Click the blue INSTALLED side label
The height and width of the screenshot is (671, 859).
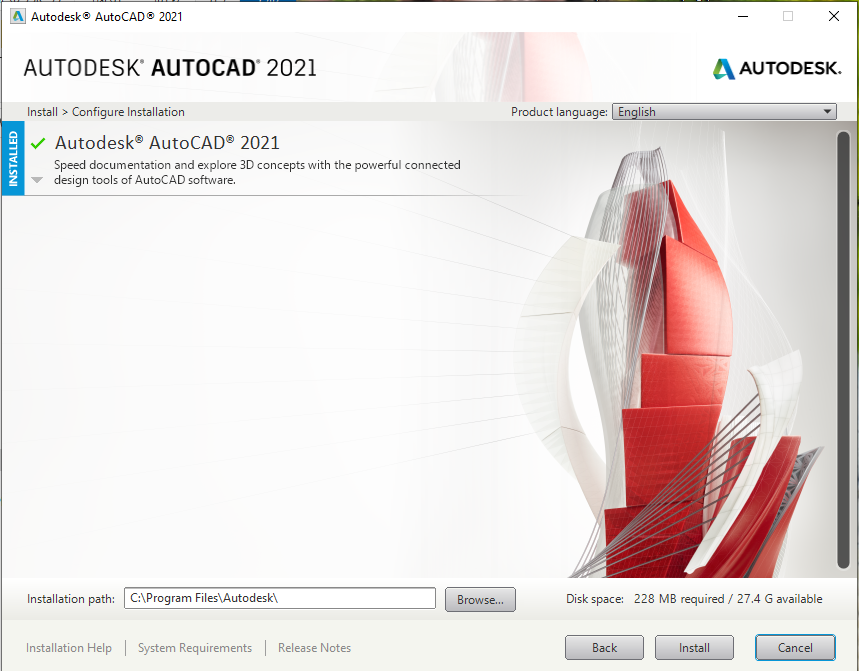[x=13, y=158]
